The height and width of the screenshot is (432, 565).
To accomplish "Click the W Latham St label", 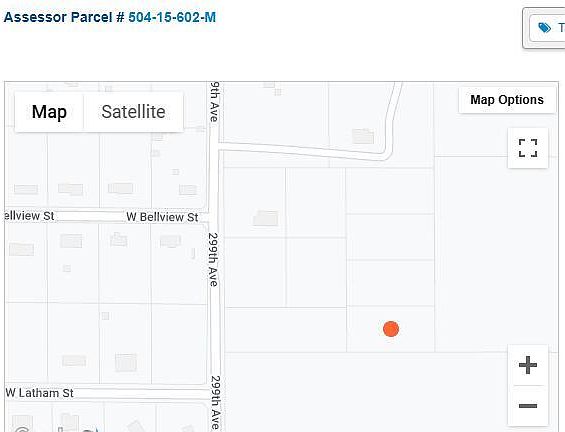I will (40, 393).
